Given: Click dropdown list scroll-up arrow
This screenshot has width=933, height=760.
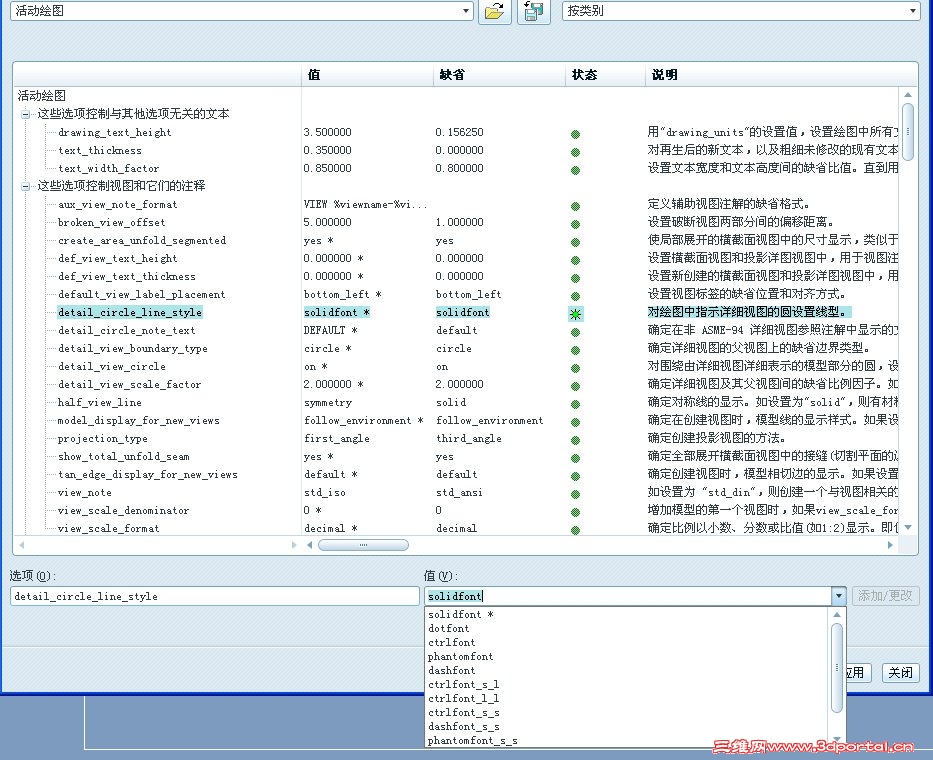Looking at the screenshot, I should 837,615.
